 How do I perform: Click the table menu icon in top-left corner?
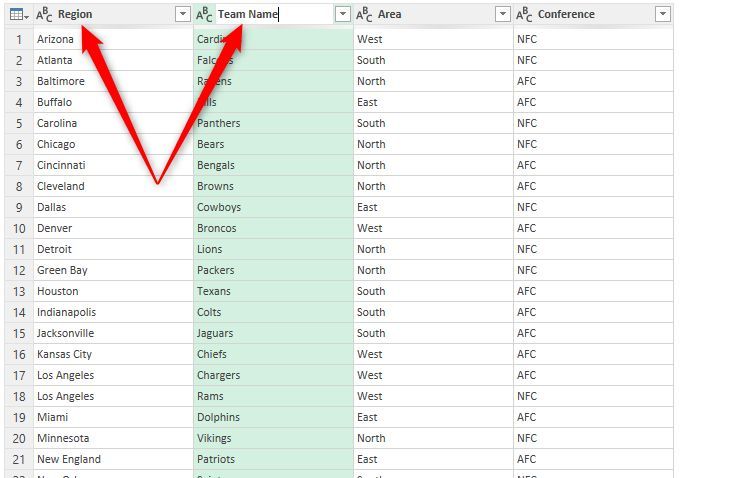click(x=17, y=14)
